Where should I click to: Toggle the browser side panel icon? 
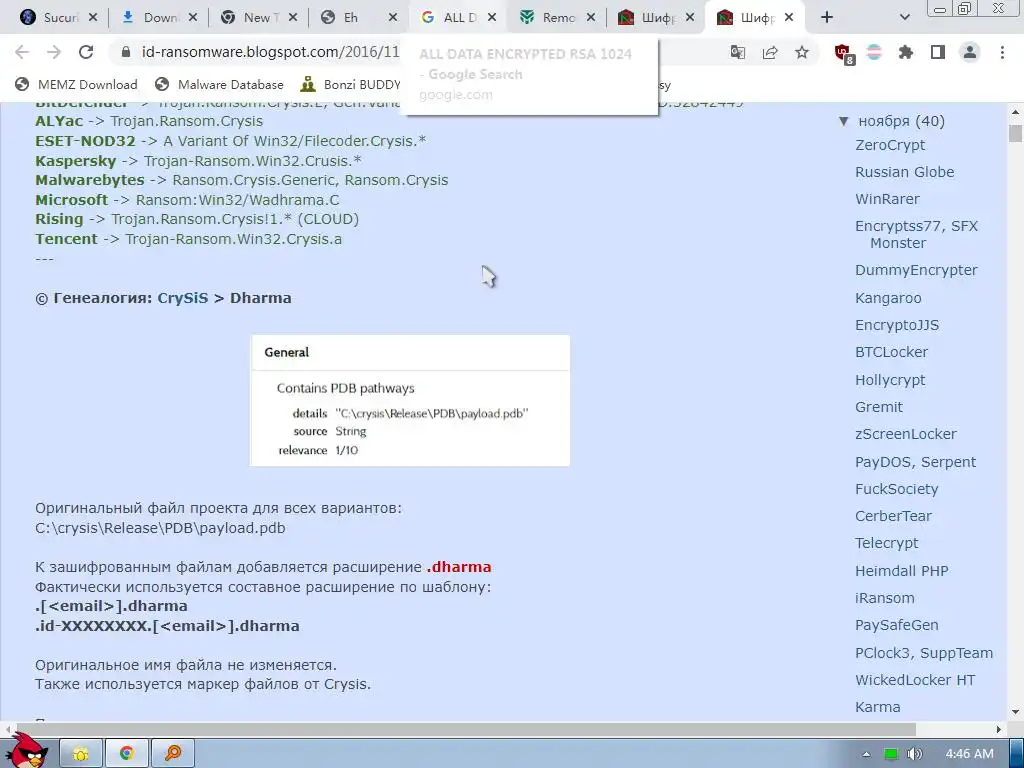[938, 52]
